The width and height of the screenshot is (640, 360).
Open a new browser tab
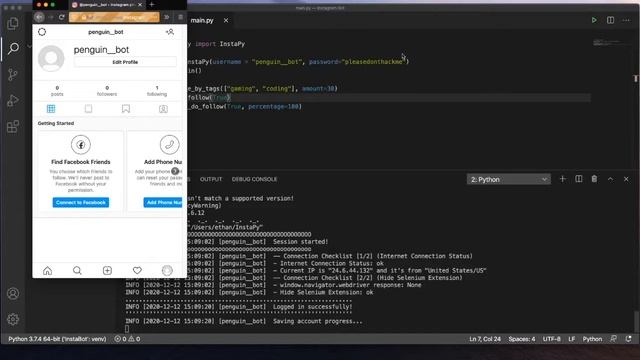[x=152, y=4]
